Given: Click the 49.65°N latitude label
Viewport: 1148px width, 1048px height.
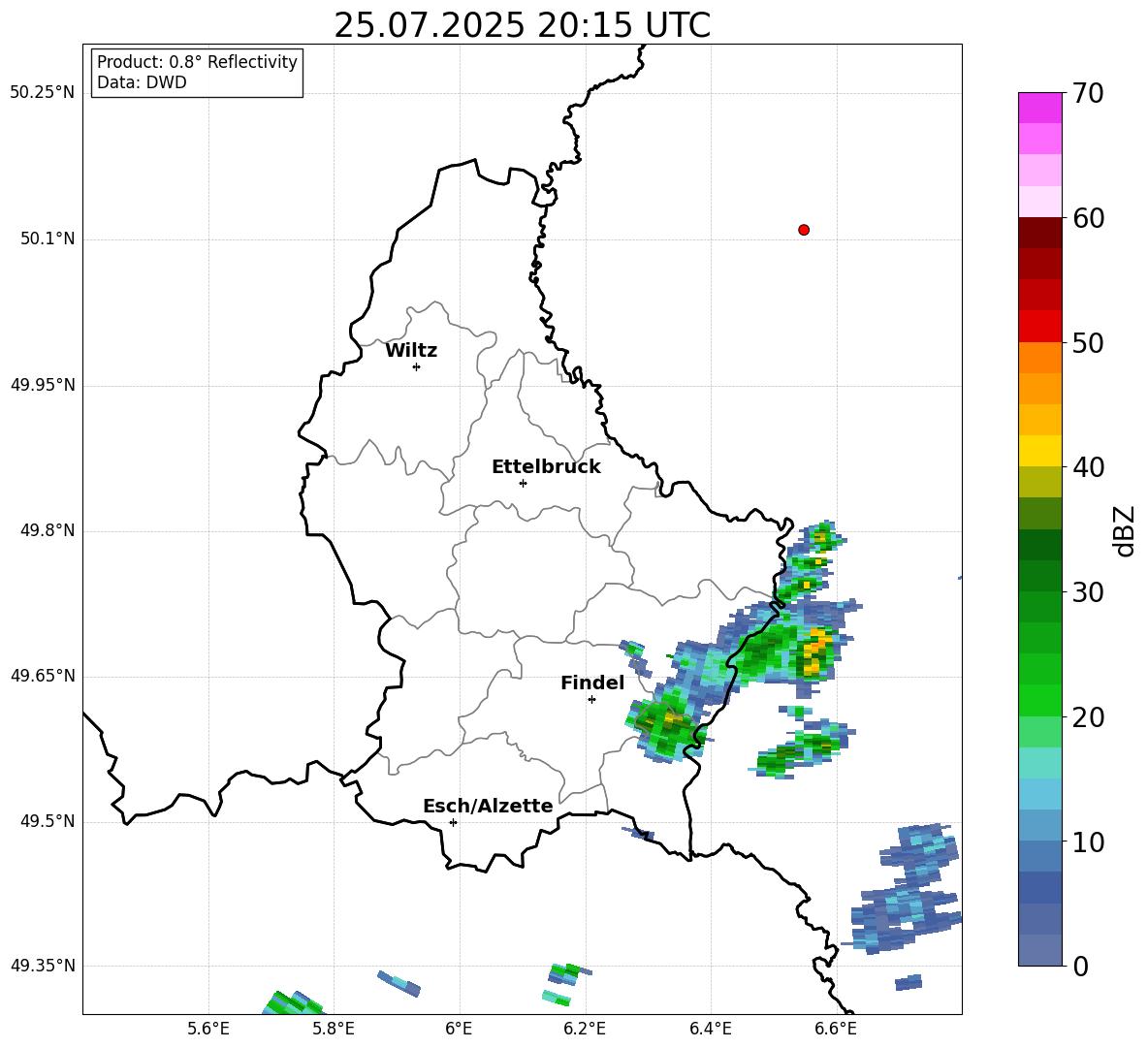Looking at the screenshot, I should point(43,676).
